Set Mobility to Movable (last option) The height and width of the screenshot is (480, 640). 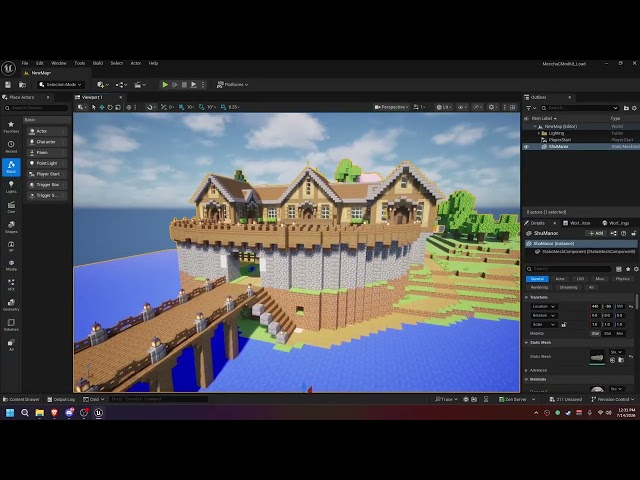point(620,333)
